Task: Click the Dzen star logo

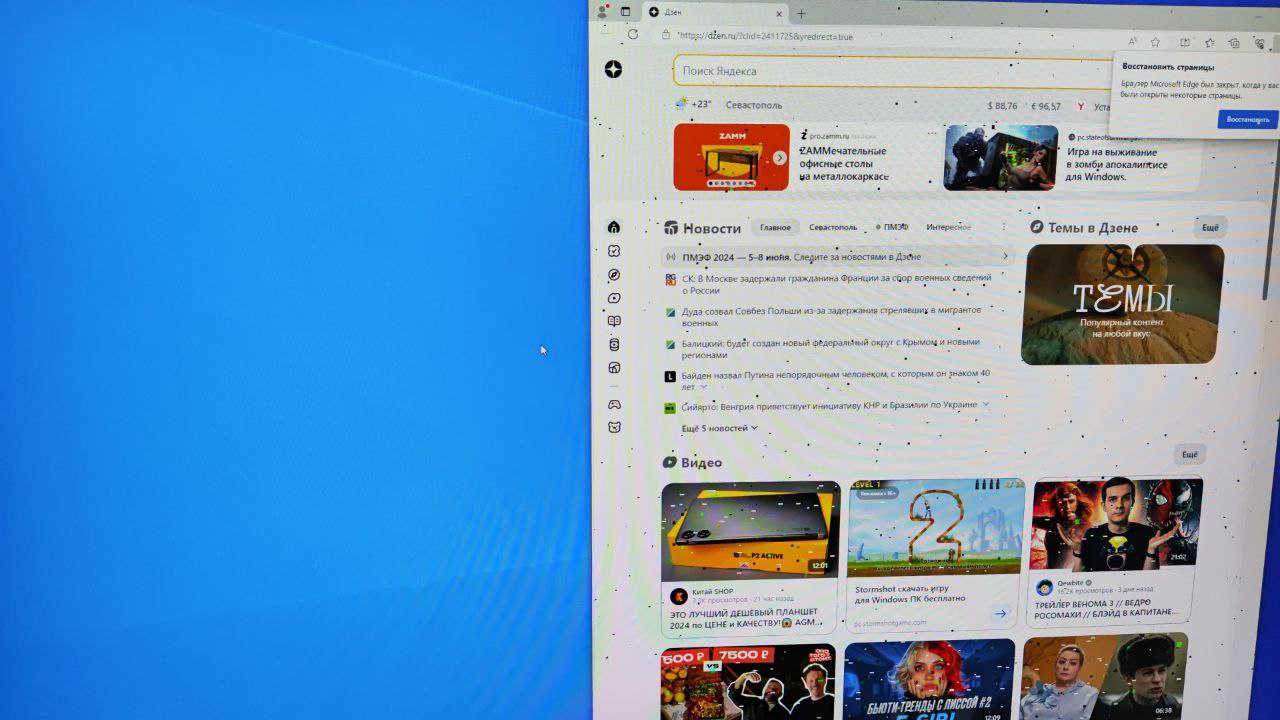Action: coord(614,69)
